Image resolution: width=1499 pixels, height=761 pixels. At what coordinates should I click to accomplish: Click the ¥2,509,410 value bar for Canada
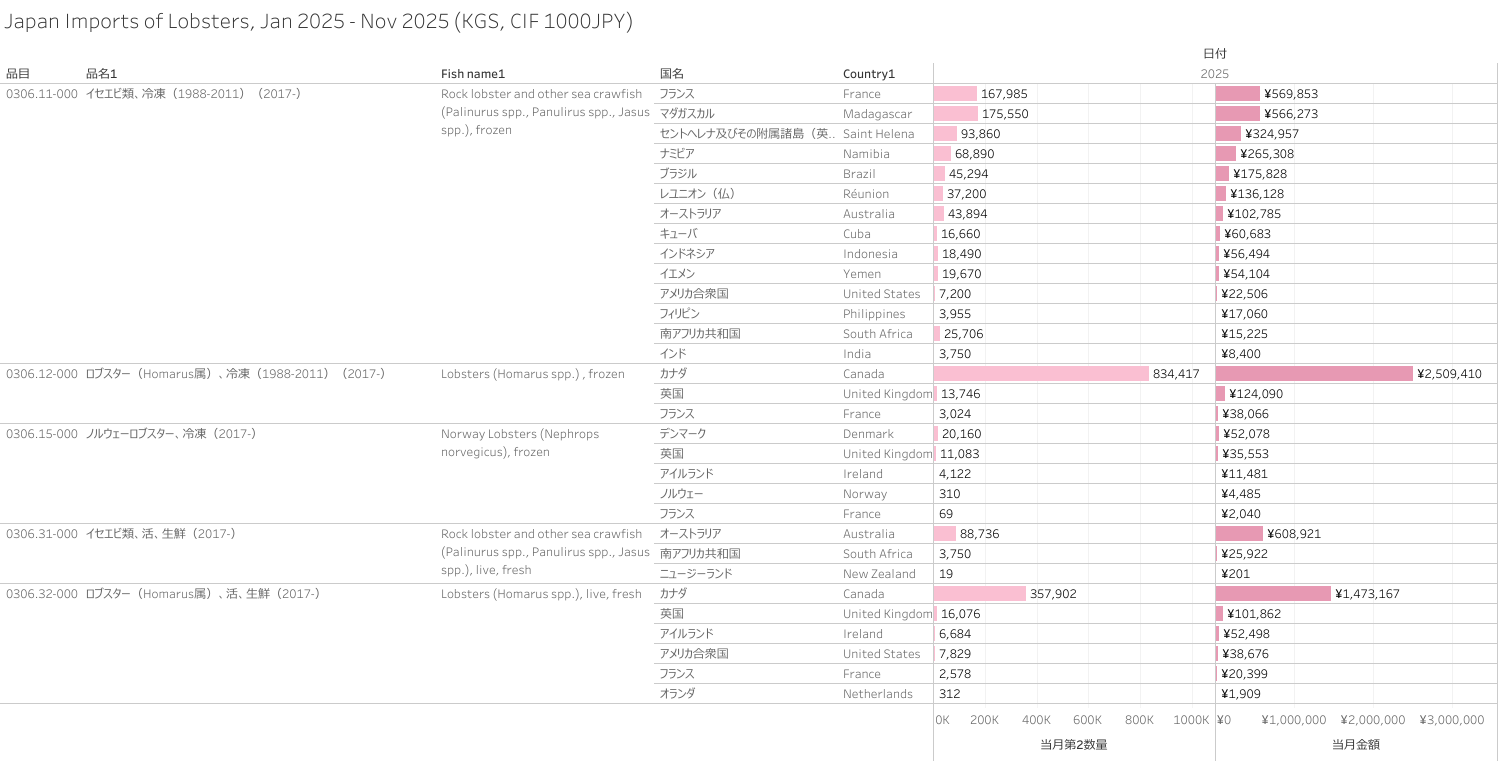point(1313,373)
